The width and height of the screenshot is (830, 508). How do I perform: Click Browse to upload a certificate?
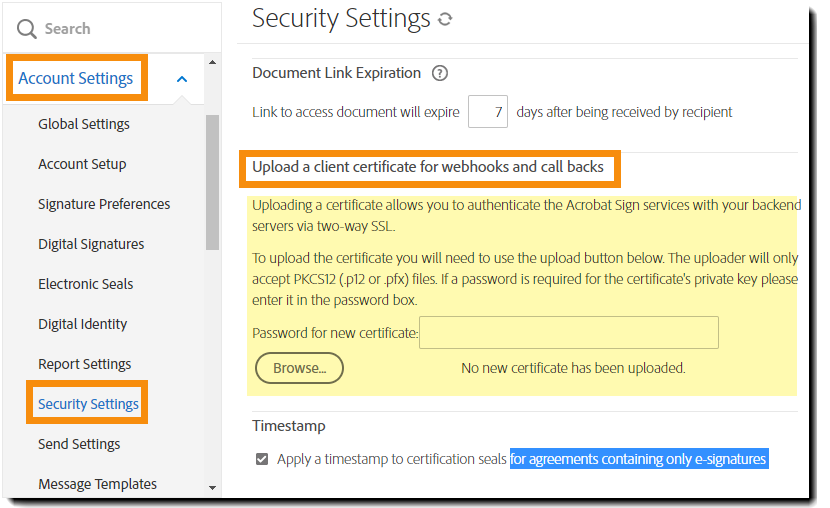click(x=300, y=368)
